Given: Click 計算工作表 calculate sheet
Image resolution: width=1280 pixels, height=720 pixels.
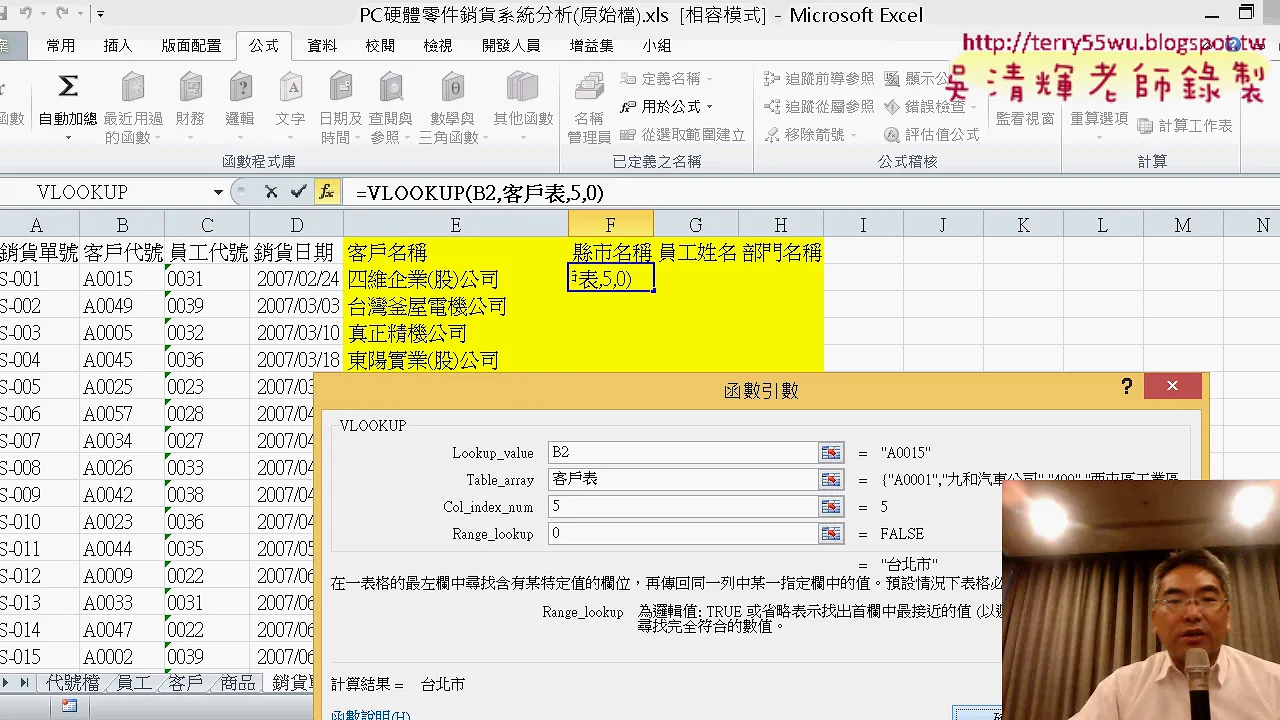Looking at the screenshot, I should pos(1185,126).
